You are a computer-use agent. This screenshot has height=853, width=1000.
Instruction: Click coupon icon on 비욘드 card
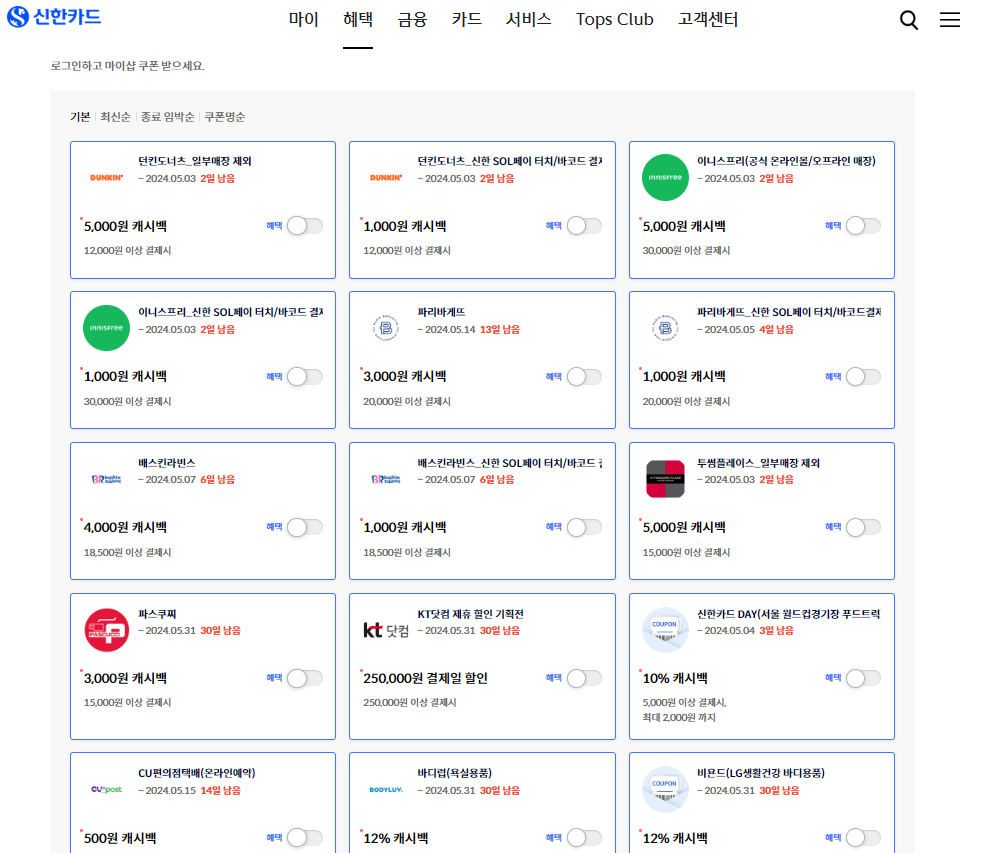665,789
